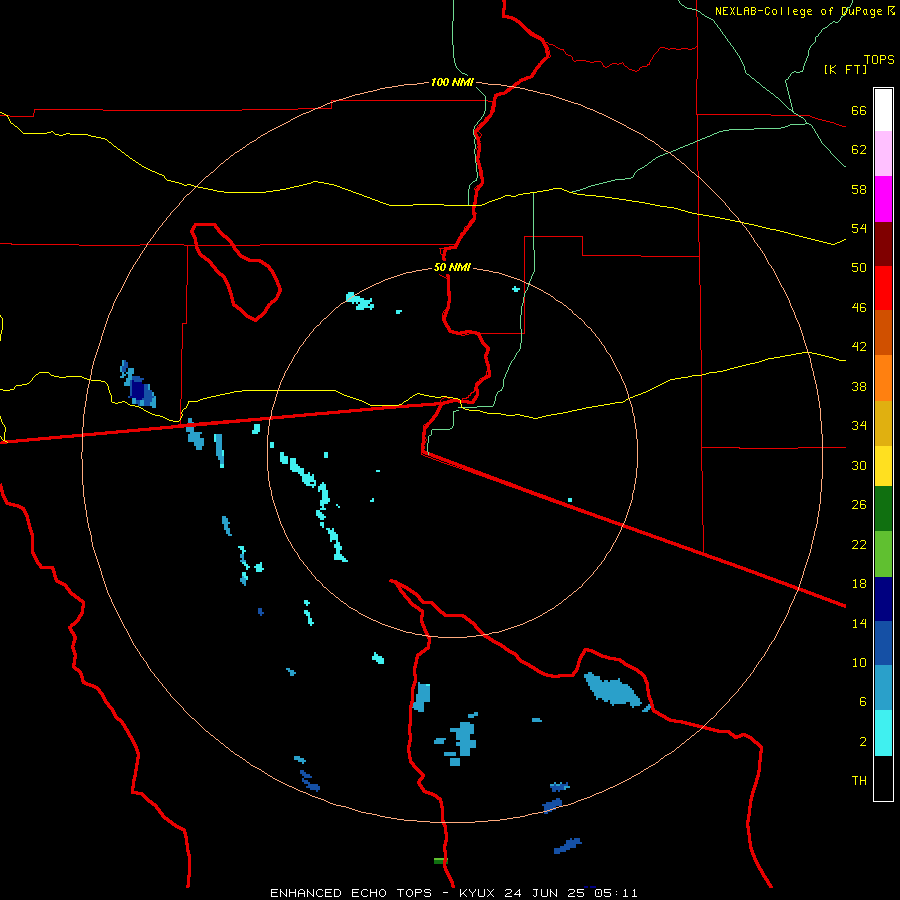The image size is (900, 900).
Task: Click the medium blue 10-14 legend swatch
Action: coord(883,643)
